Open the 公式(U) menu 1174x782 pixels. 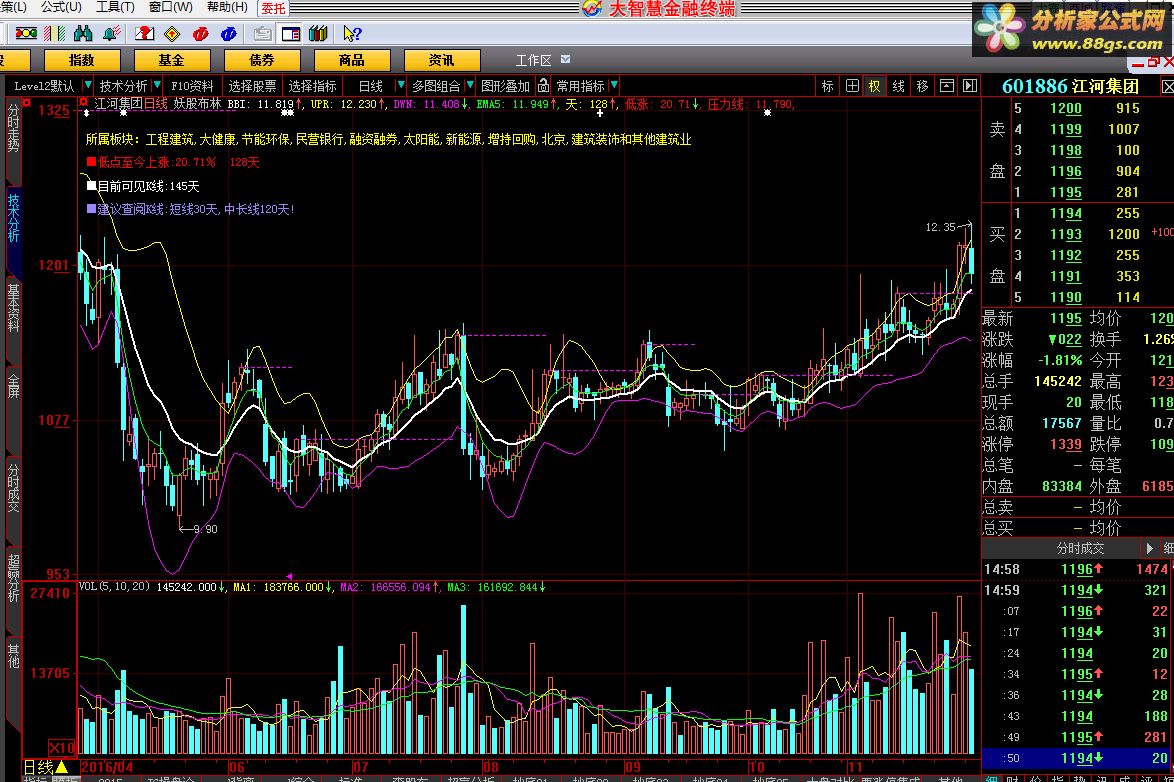tap(61, 7)
